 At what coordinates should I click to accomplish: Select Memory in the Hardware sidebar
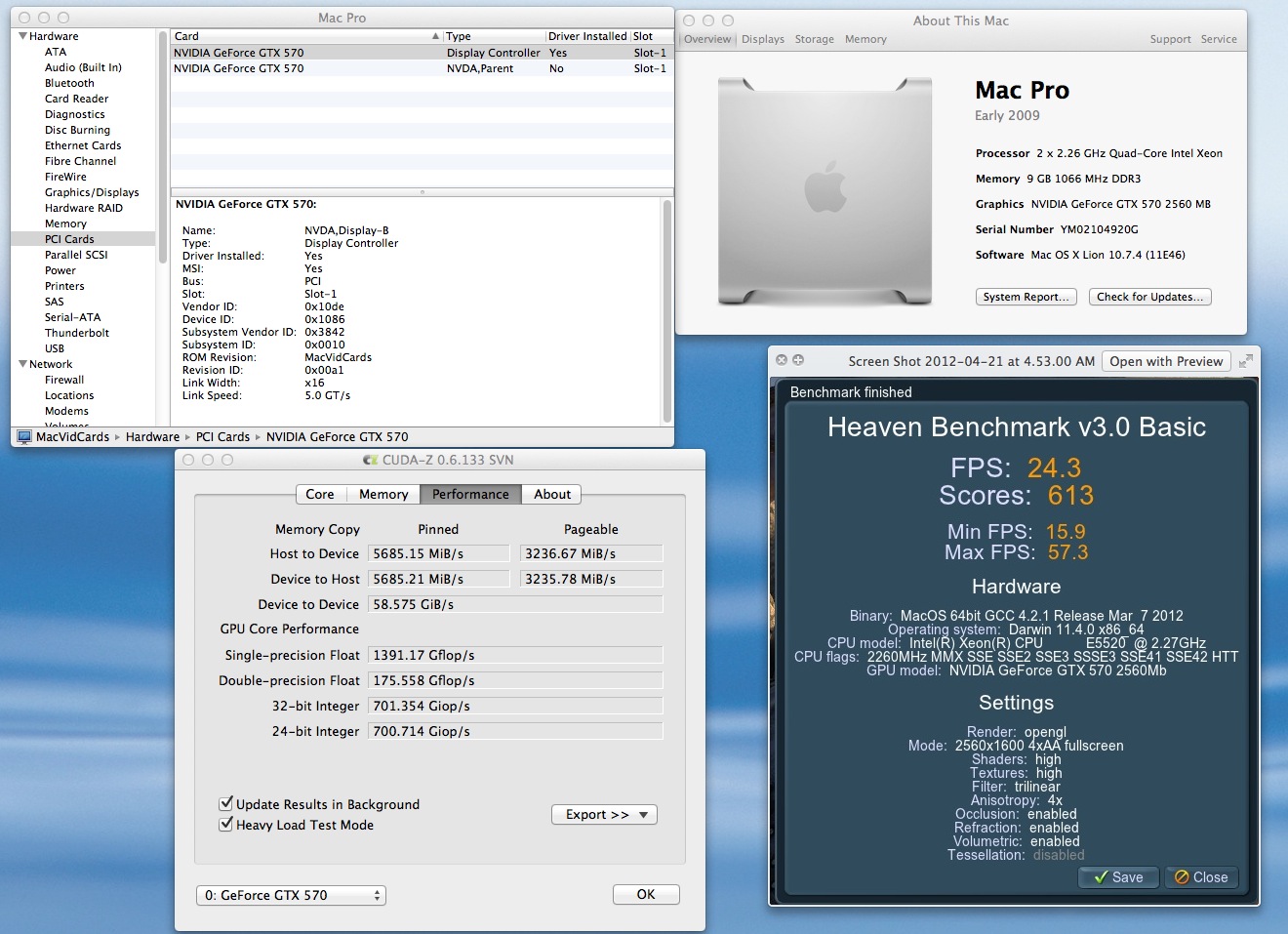(65, 223)
